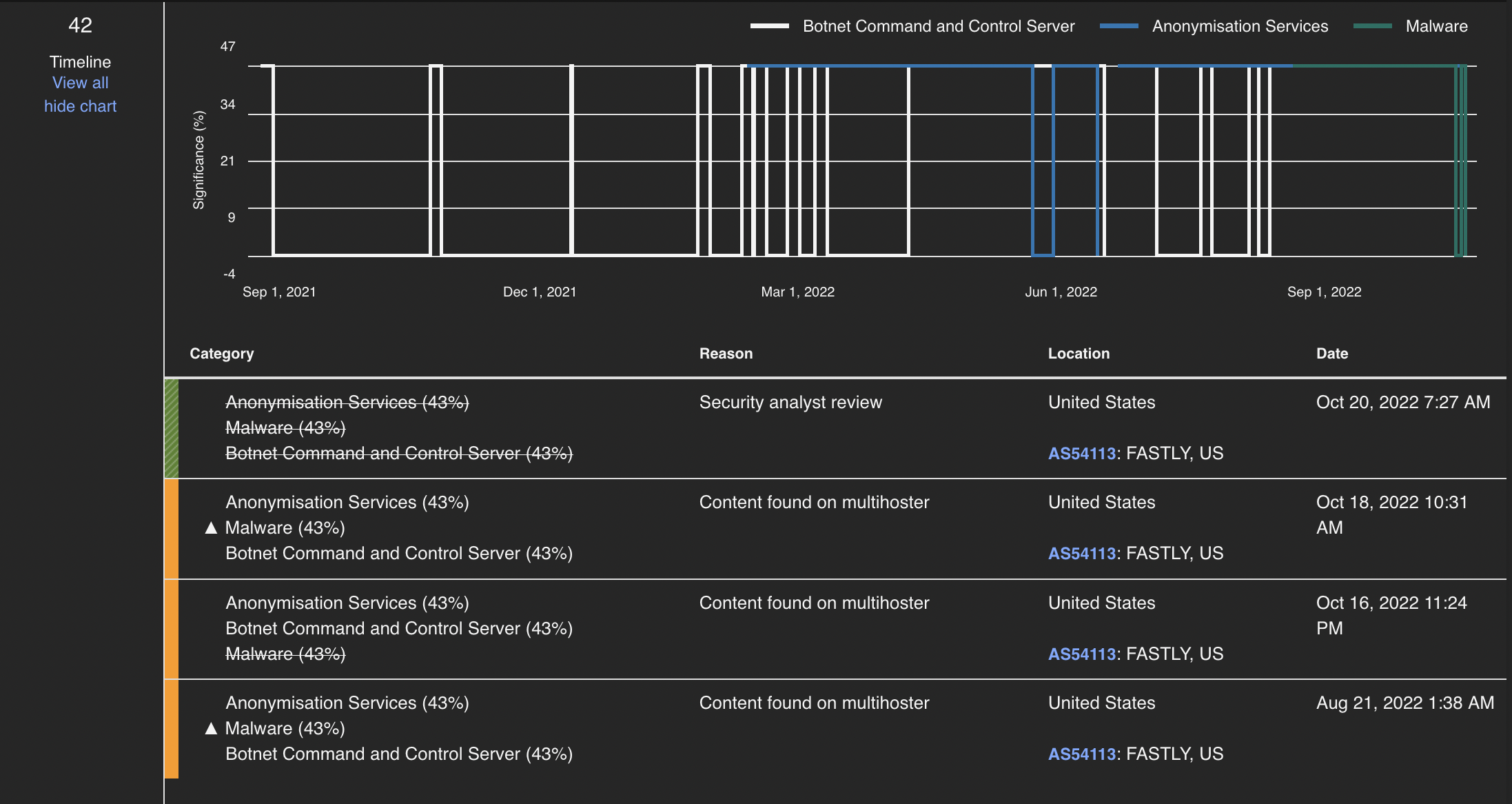Screen dimensions: 1512x804
Task: Click the white Botnet legend color line
Action: click(769, 26)
